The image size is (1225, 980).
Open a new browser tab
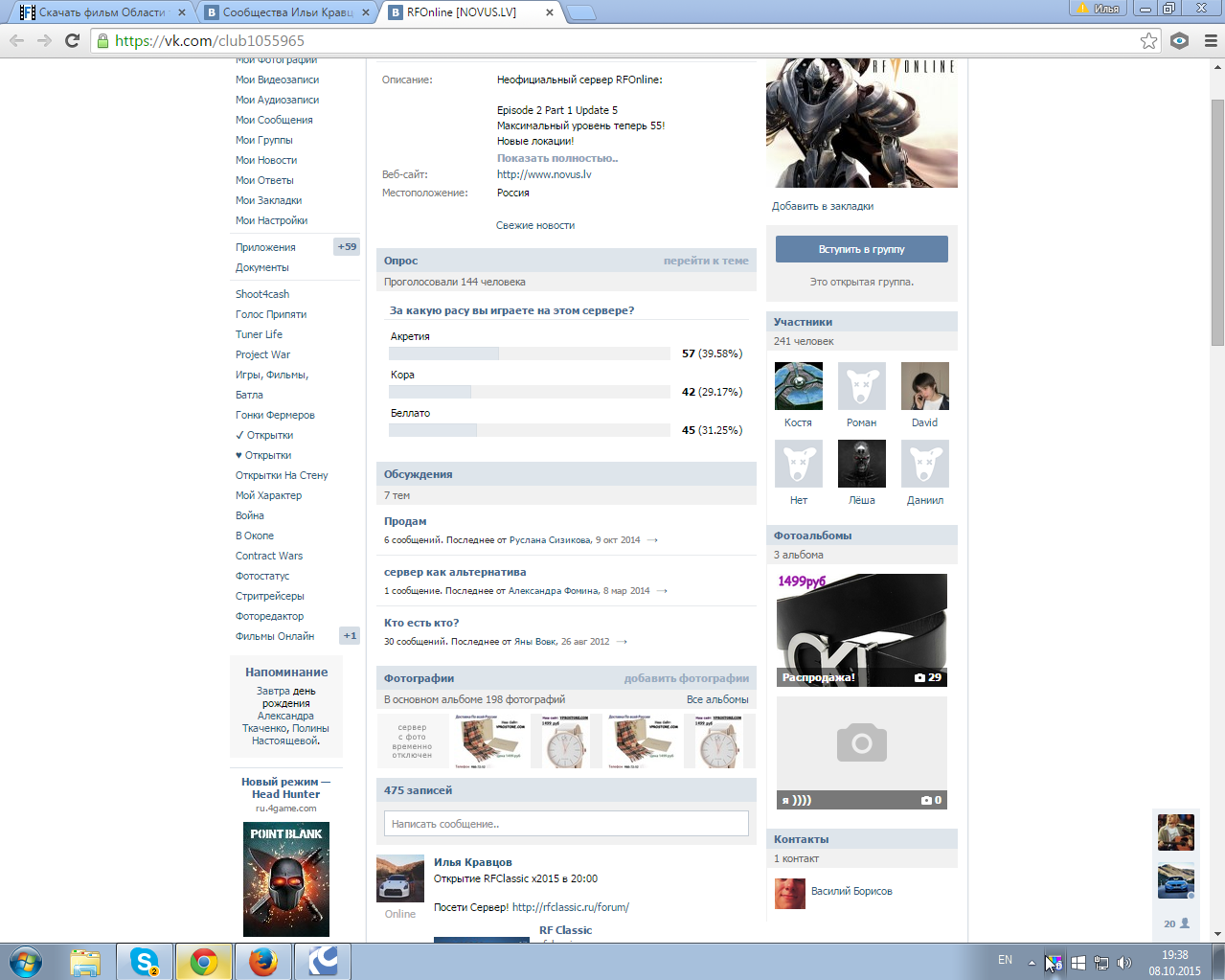click(x=581, y=12)
